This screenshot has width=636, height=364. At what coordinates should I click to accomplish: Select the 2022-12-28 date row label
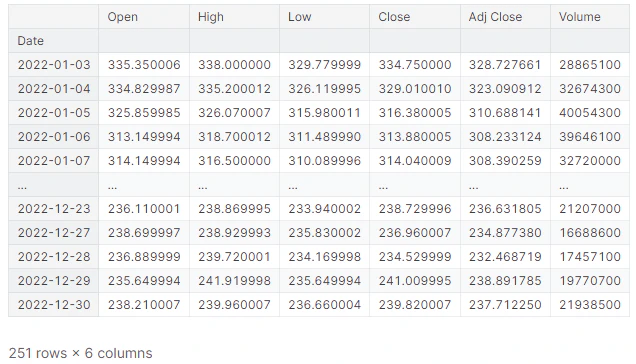point(54,256)
